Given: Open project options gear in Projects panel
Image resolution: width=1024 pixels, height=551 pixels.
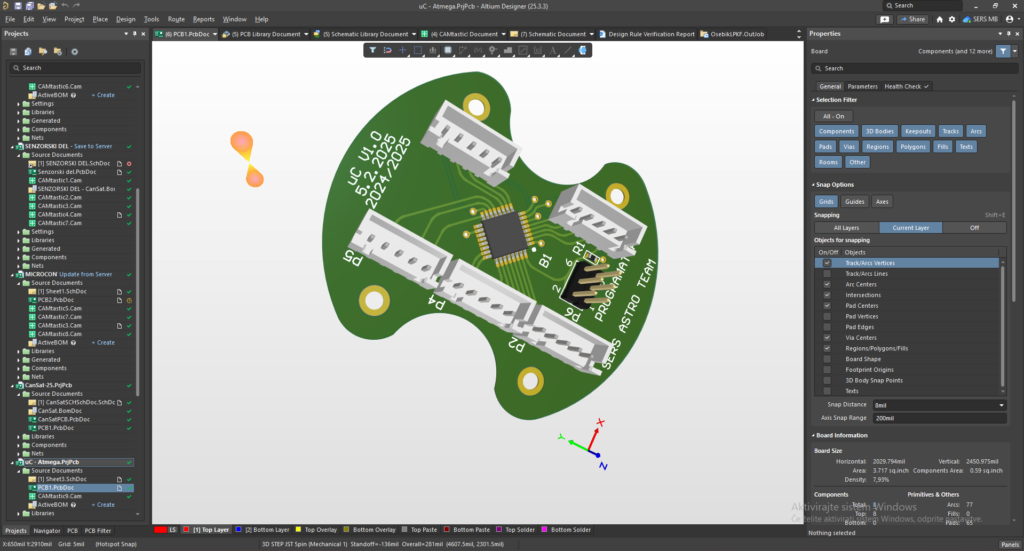Looking at the screenshot, I should point(74,51).
